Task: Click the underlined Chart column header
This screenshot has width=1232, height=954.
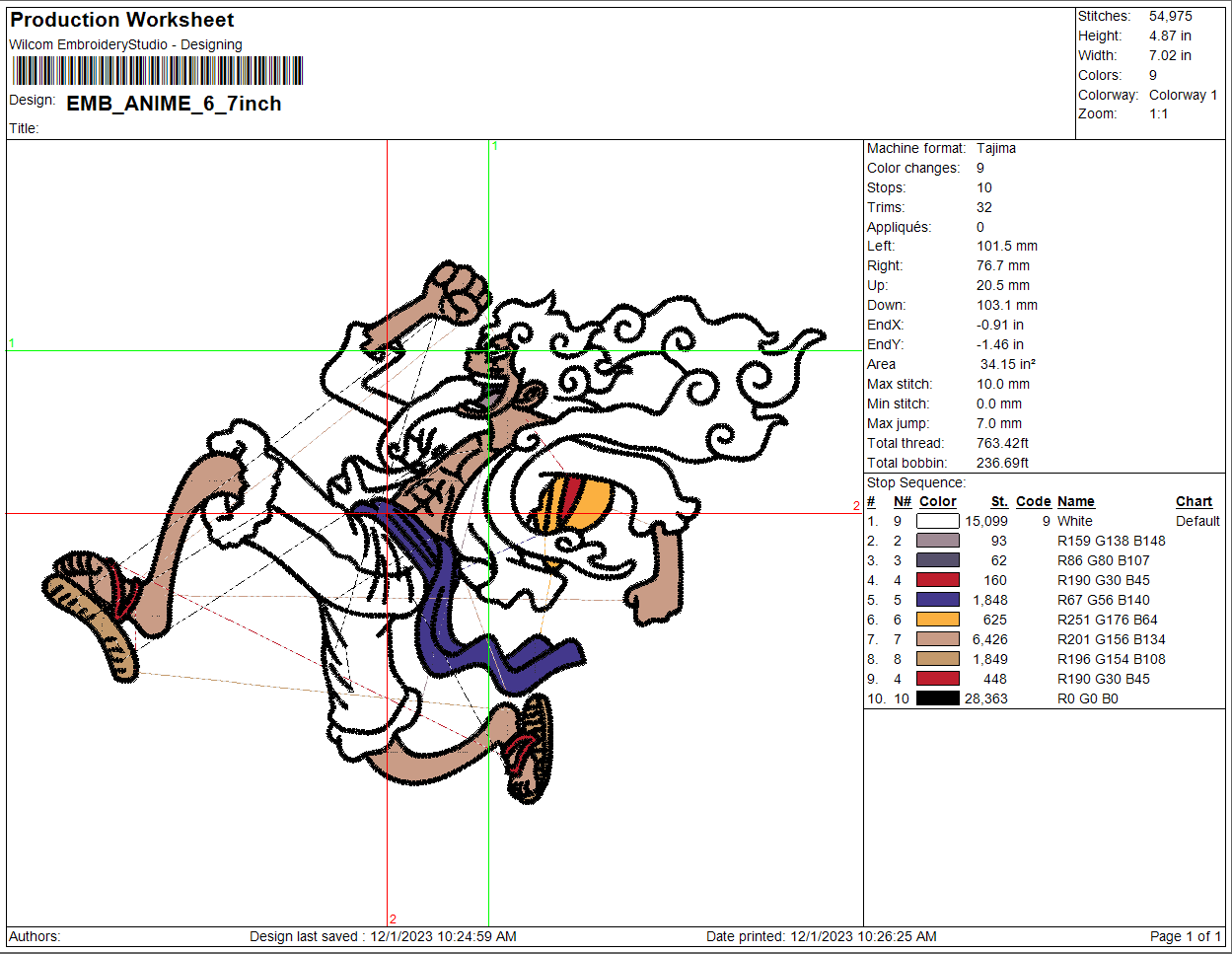Action: point(1194,501)
